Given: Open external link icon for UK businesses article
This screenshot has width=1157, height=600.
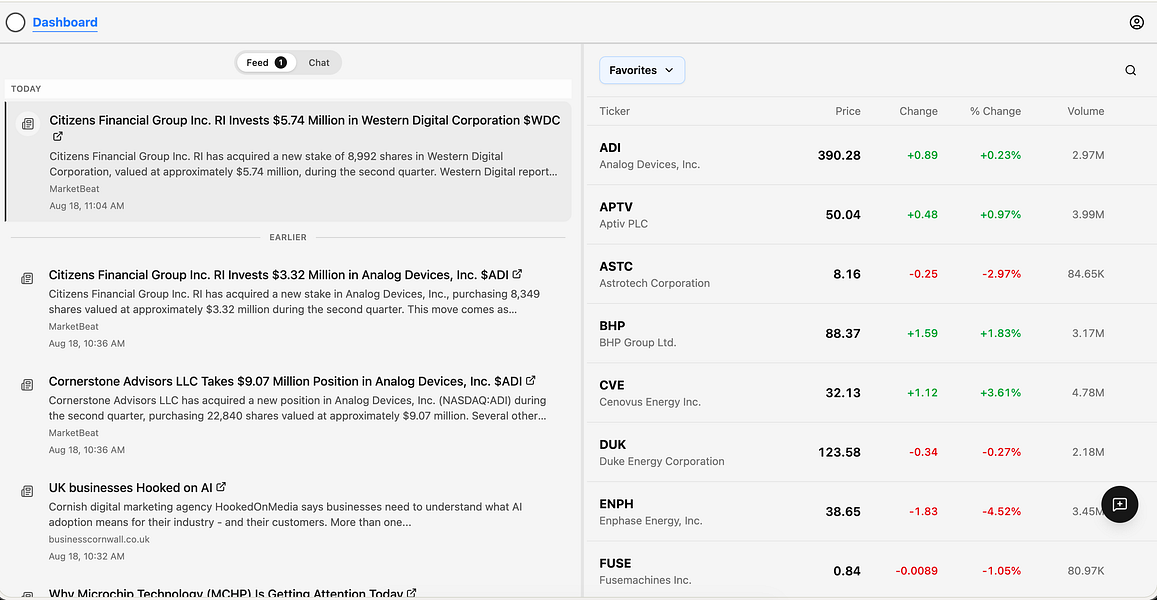Looking at the screenshot, I should tap(221, 487).
